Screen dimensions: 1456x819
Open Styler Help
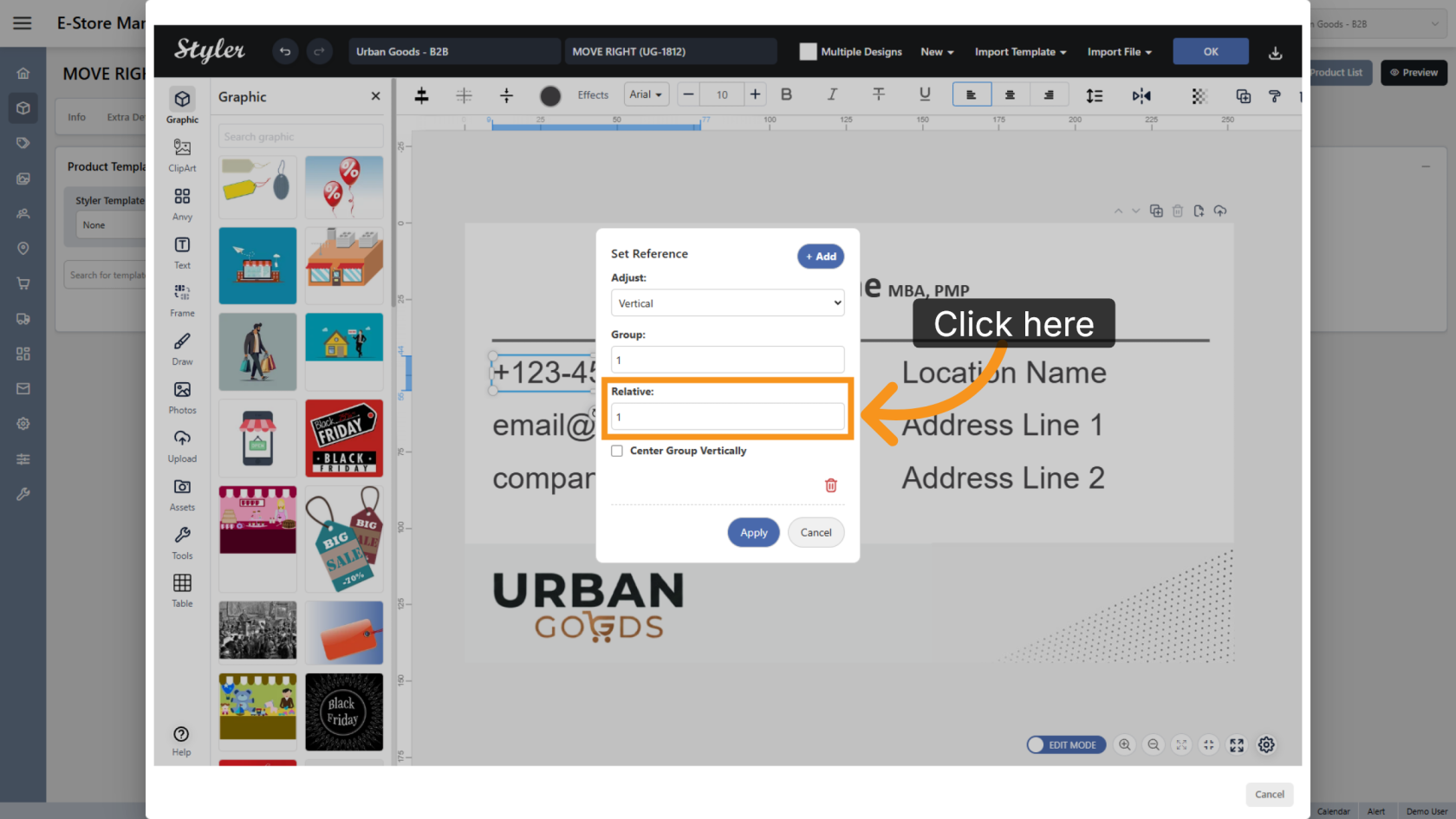pos(181,741)
